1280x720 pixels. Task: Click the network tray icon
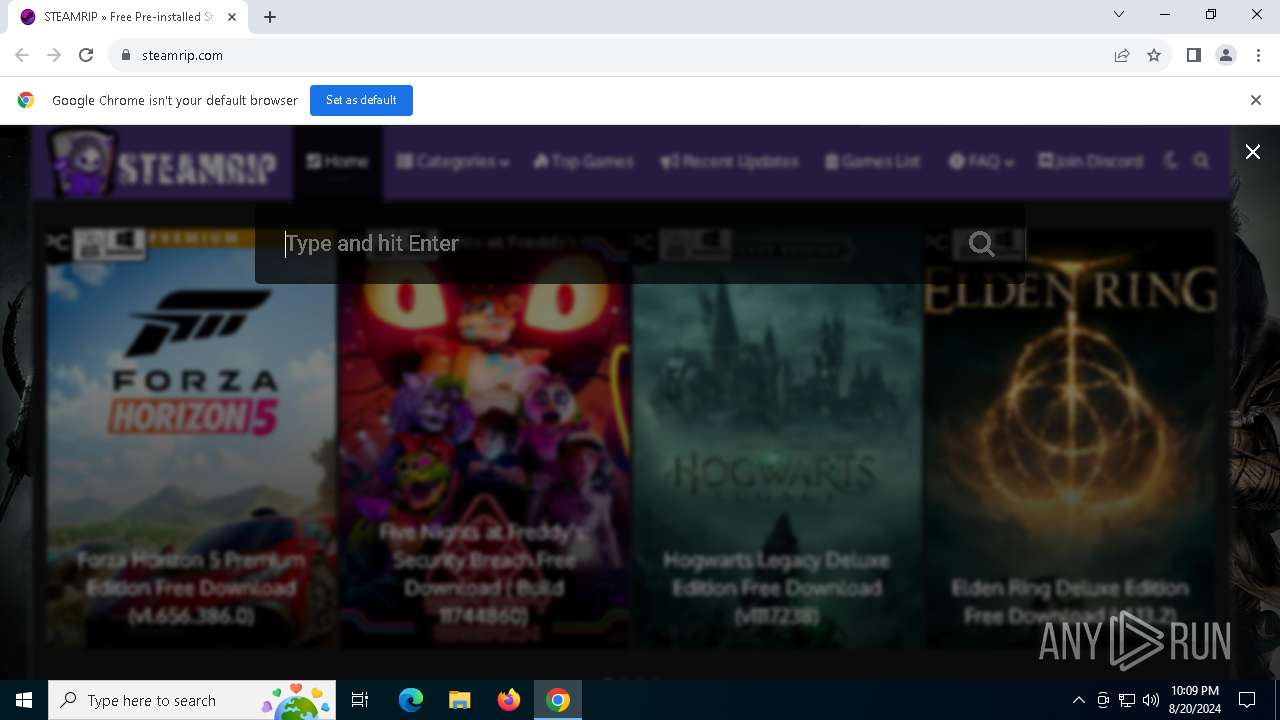click(1127, 700)
